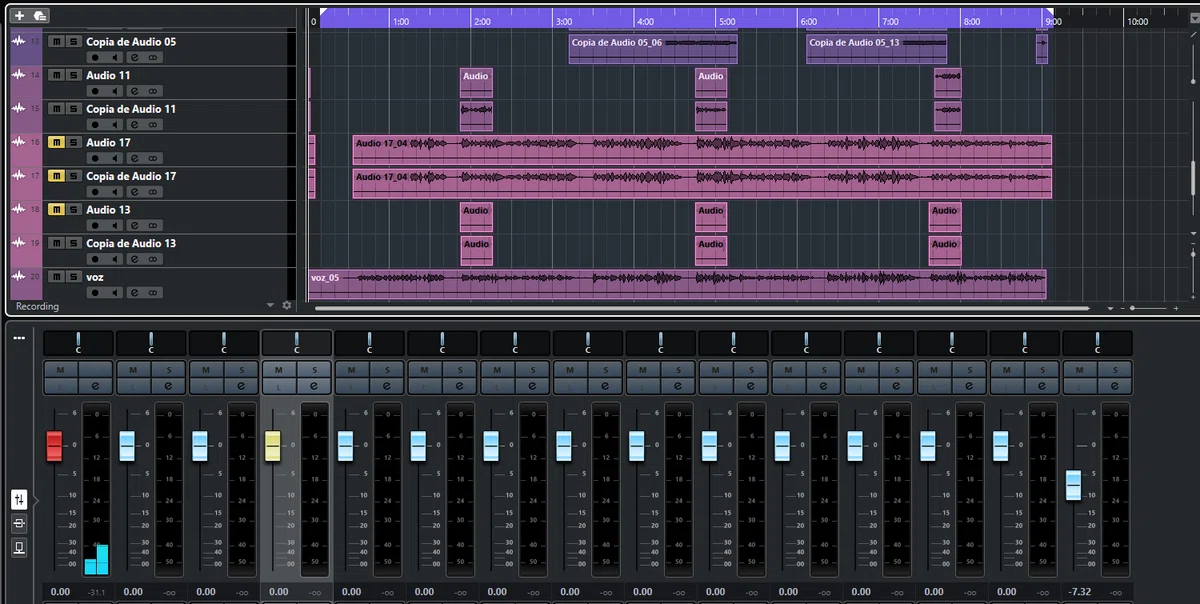The image size is (1200, 604).
Task: Click the waveform icon of Audio 13 track
Action: (x=18, y=209)
